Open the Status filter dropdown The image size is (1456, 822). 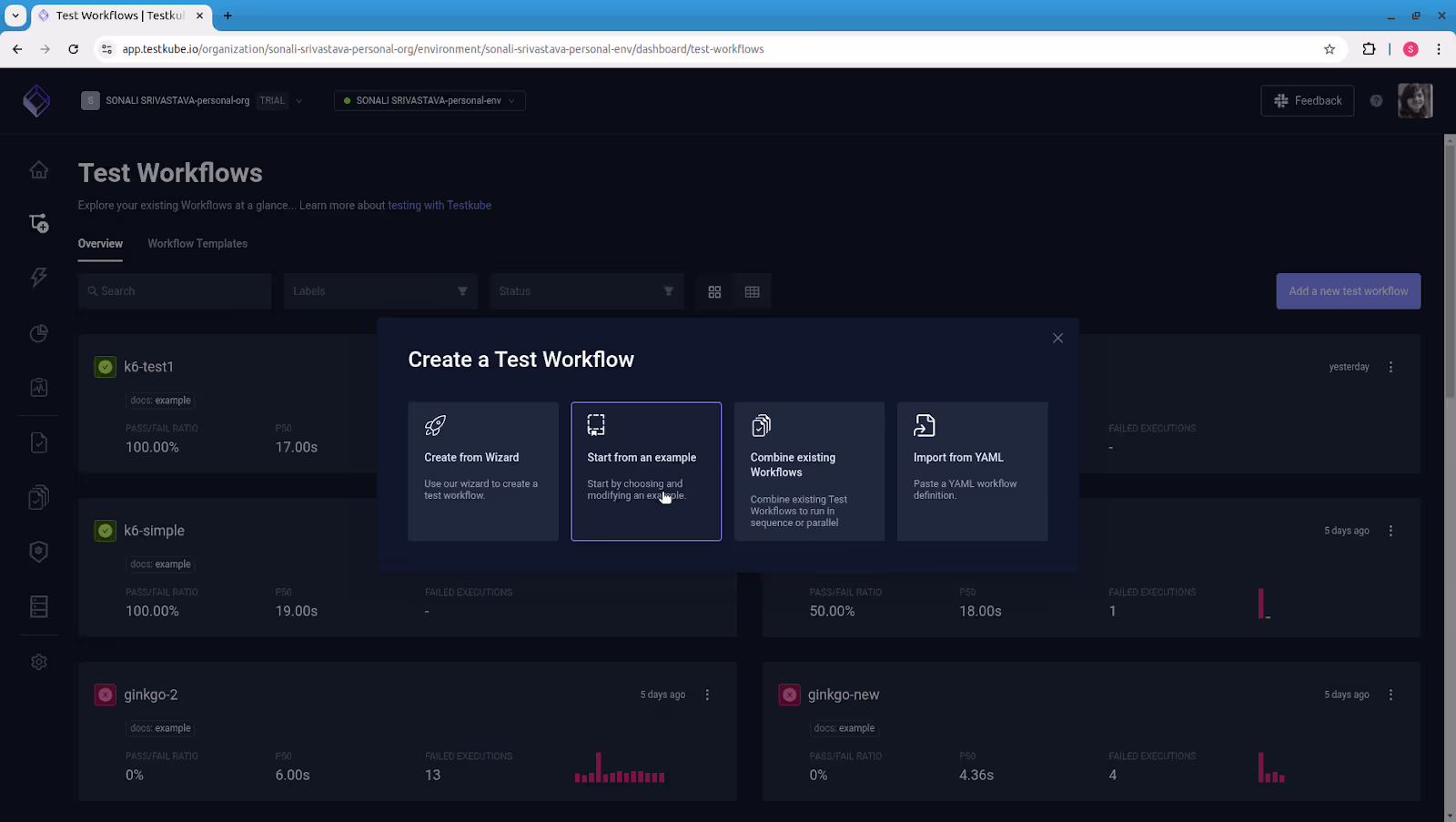[x=587, y=291]
